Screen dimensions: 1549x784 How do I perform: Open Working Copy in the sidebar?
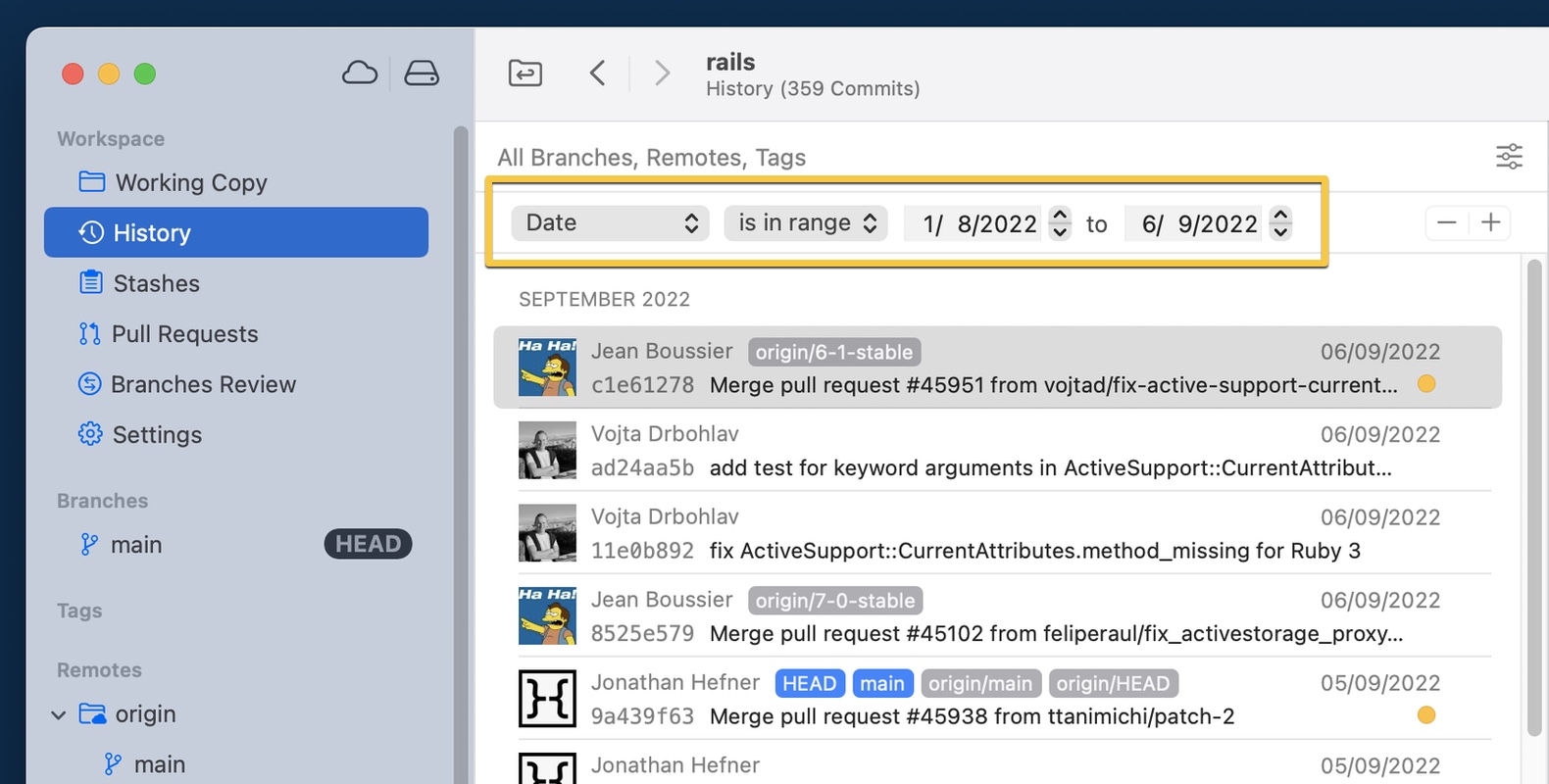point(190,183)
